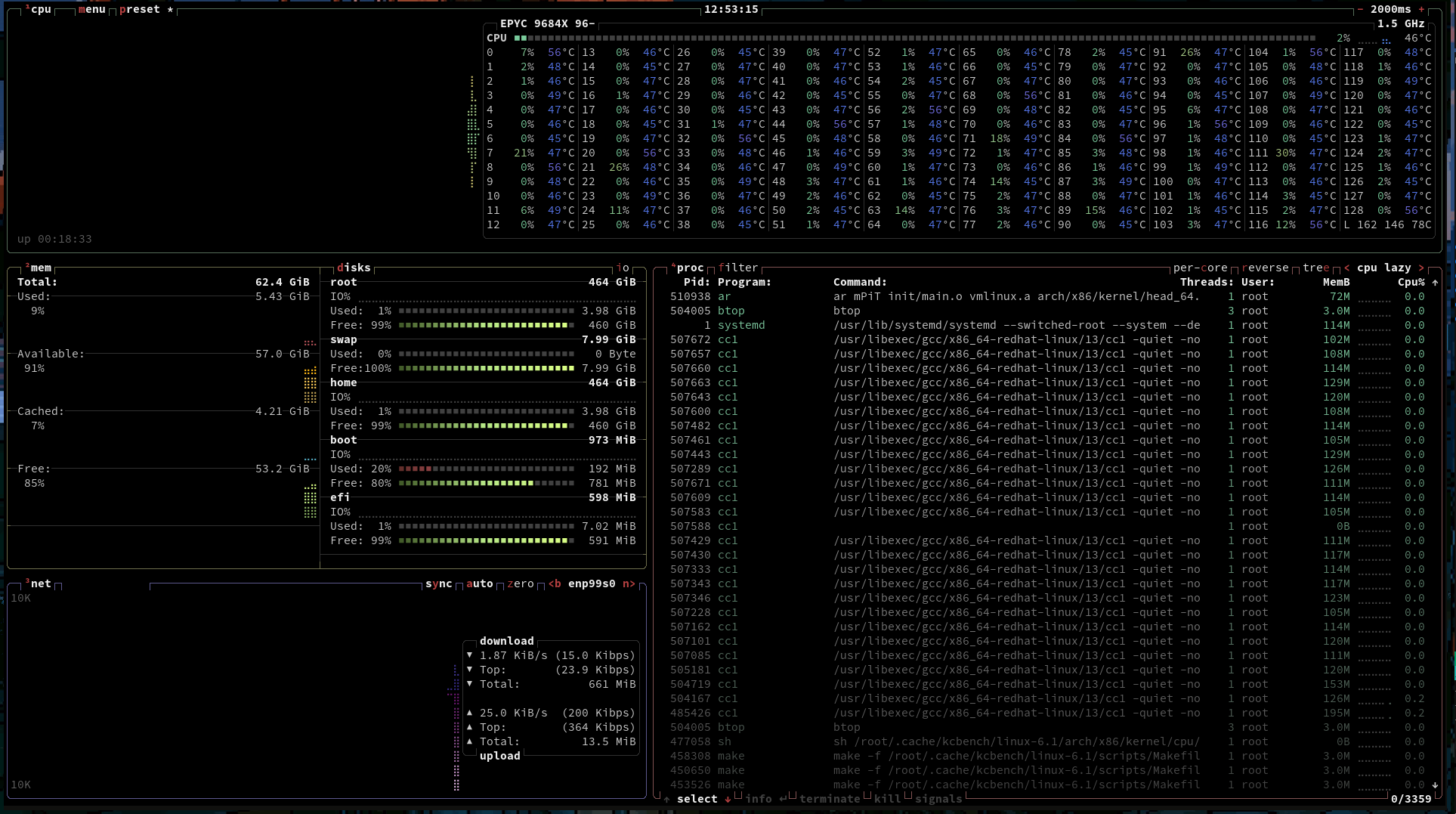Collapse the cpu box via its ¹cpu label
Image resolution: width=1456 pixels, height=814 pixels.
click(x=36, y=9)
